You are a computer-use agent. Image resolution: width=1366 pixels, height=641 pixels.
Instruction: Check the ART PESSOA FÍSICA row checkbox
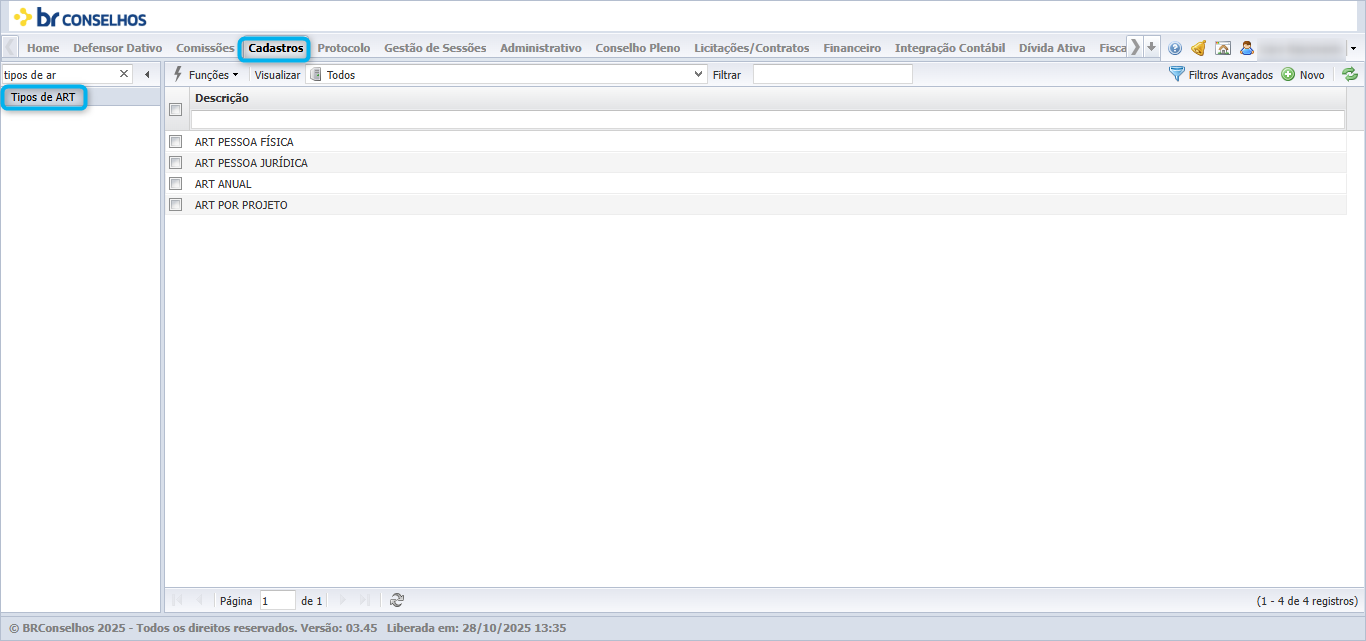[176, 141]
